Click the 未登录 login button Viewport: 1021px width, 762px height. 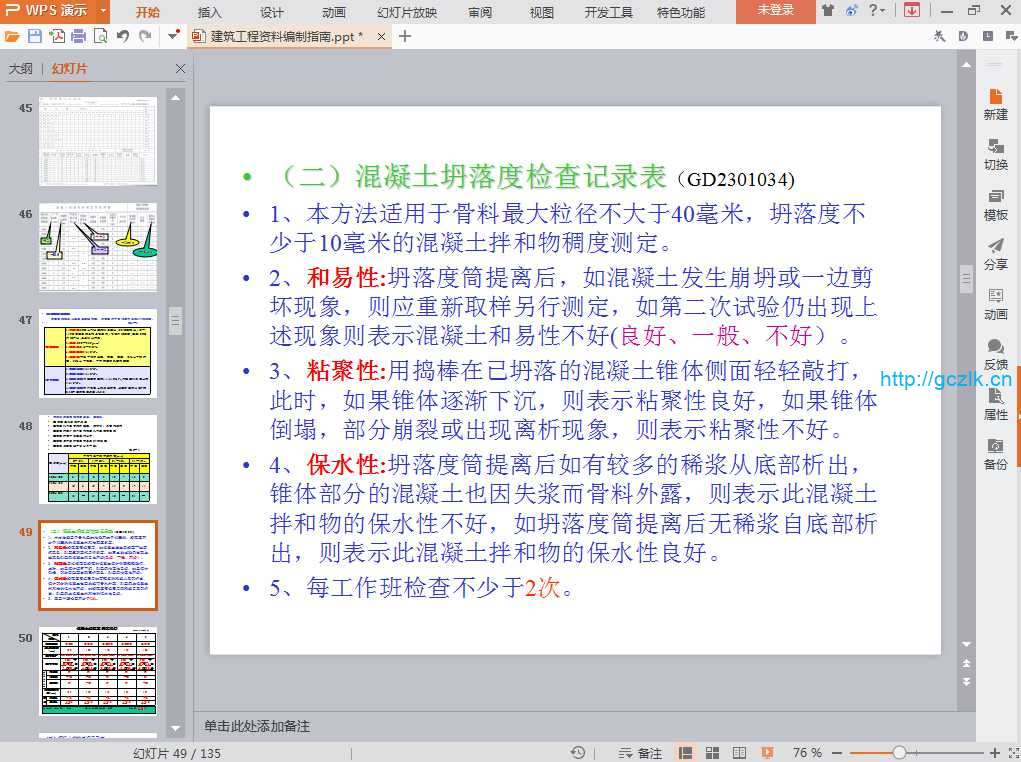(x=775, y=11)
